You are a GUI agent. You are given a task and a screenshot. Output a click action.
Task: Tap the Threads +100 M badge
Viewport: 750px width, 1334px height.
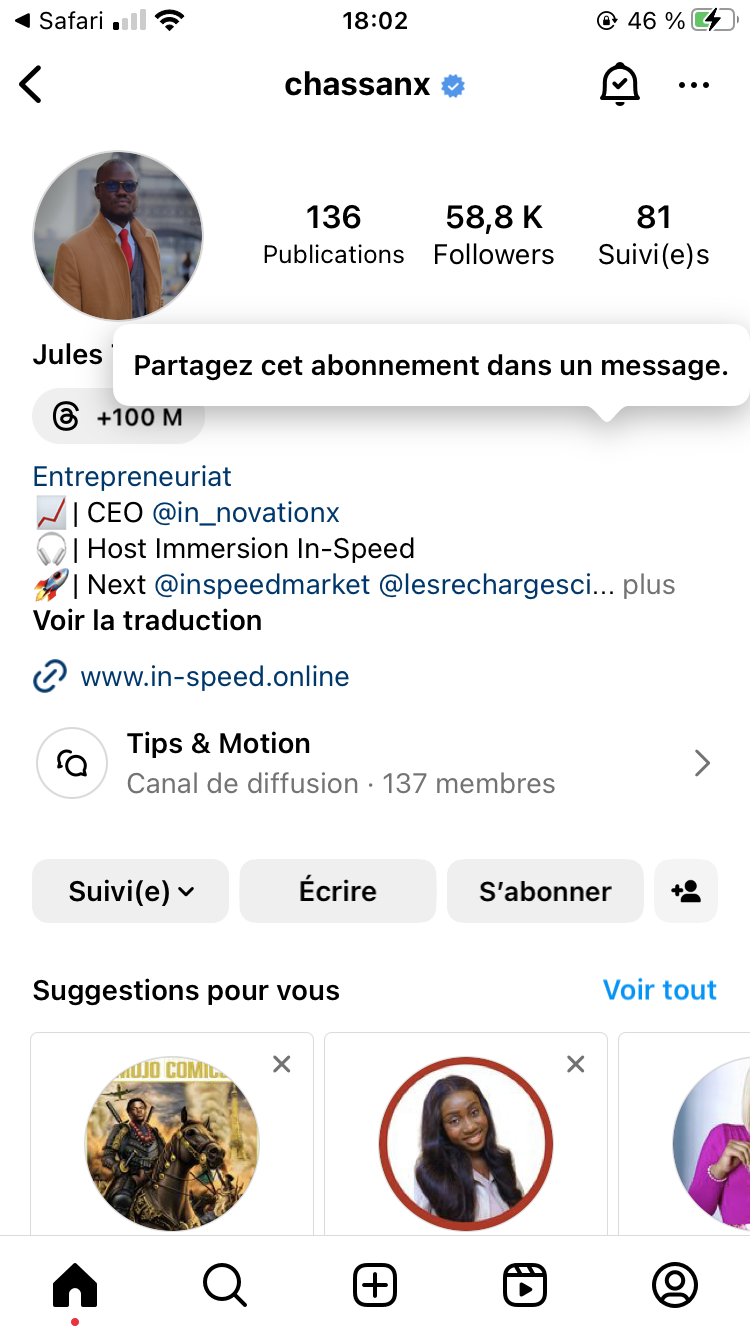pyautogui.click(x=119, y=417)
